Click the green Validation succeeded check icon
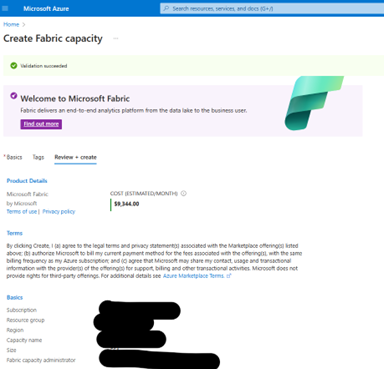Viewport: 384px width, 370px height. (14, 66)
